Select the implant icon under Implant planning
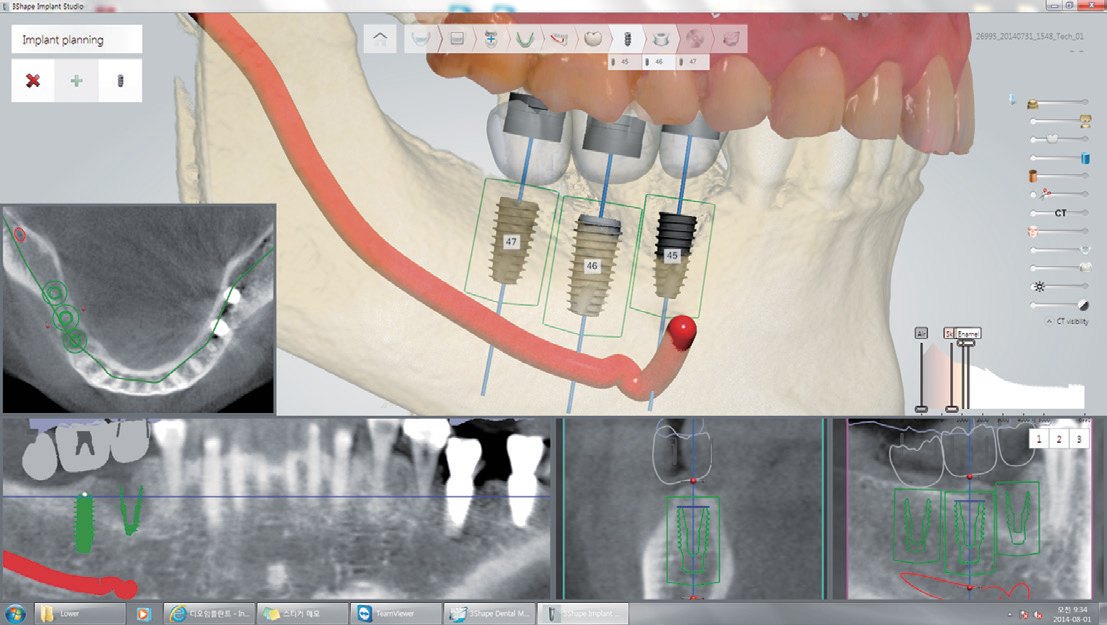 [120, 81]
